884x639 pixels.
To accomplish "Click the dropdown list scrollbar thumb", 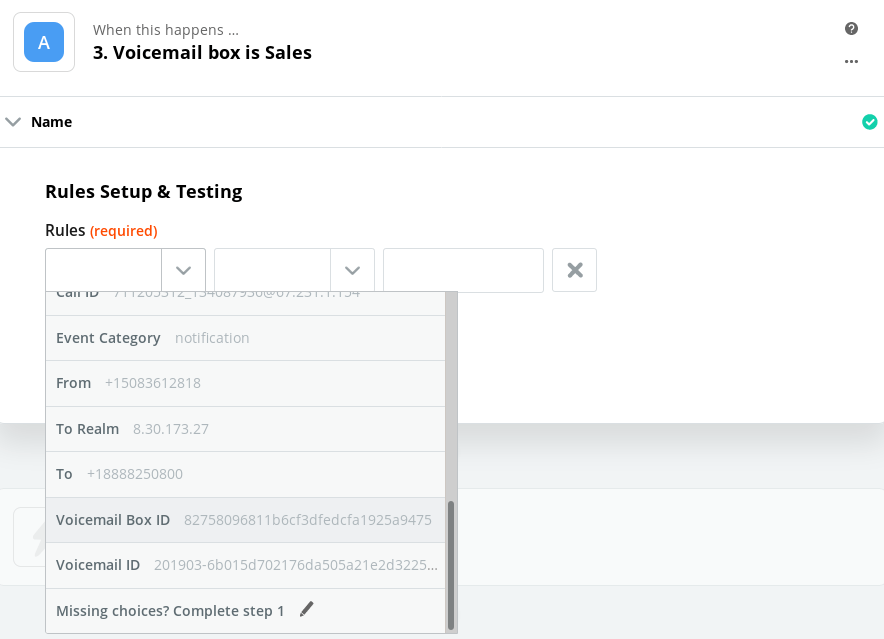I will 450,565.
